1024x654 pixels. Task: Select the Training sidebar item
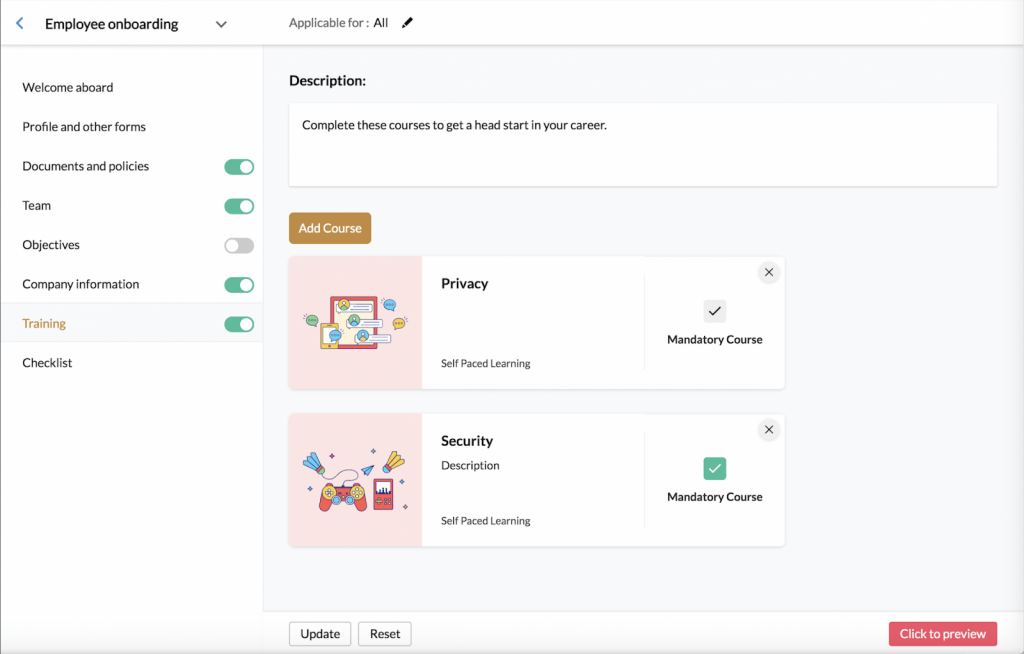pyautogui.click(x=44, y=323)
